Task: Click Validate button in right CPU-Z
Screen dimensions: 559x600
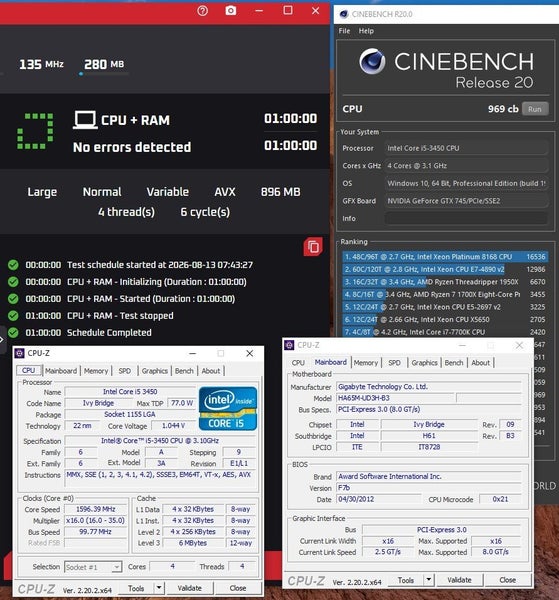Action: coord(459,580)
